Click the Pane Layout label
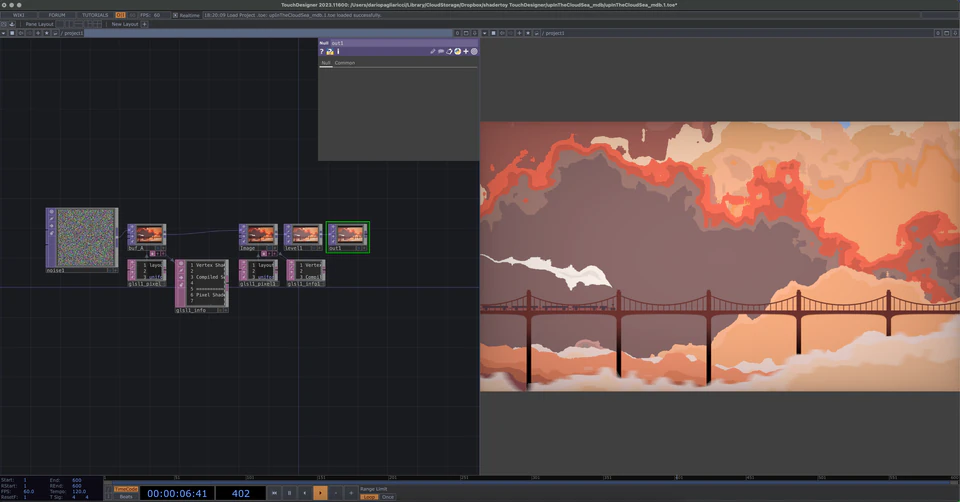Image resolution: width=960 pixels, height=502 pixels. 39,24
